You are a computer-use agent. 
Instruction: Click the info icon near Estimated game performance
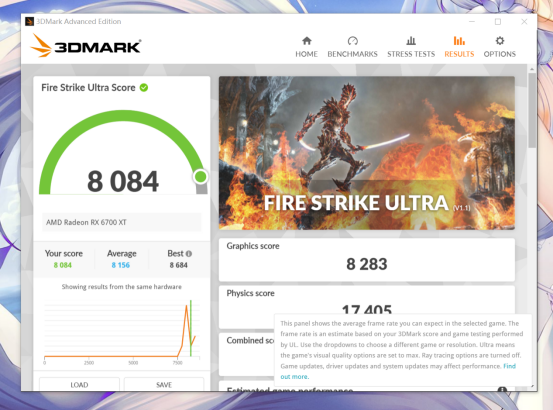coord(502,389)
